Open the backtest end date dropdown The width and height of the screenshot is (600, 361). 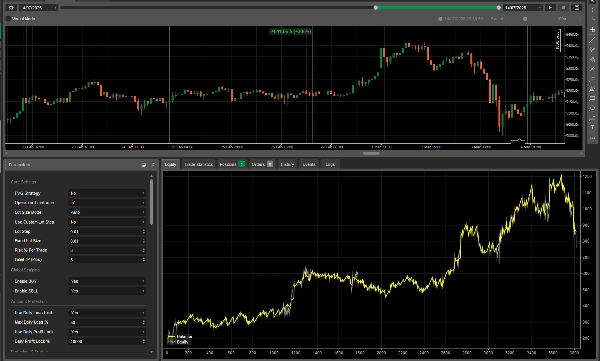point(523,7)
